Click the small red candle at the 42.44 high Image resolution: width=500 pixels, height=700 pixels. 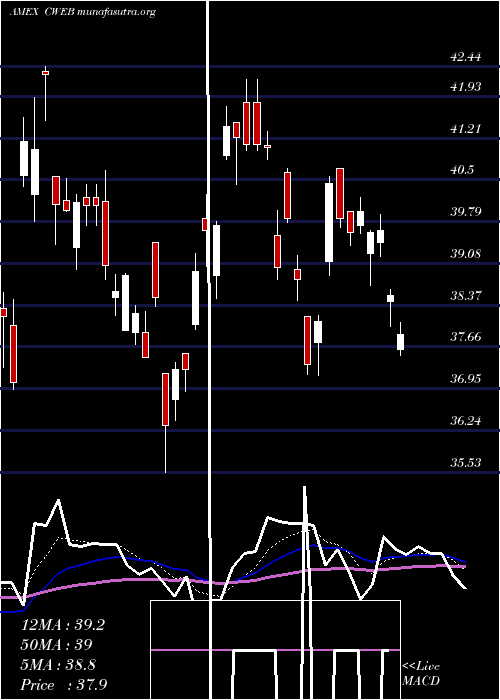pos(46,73)
